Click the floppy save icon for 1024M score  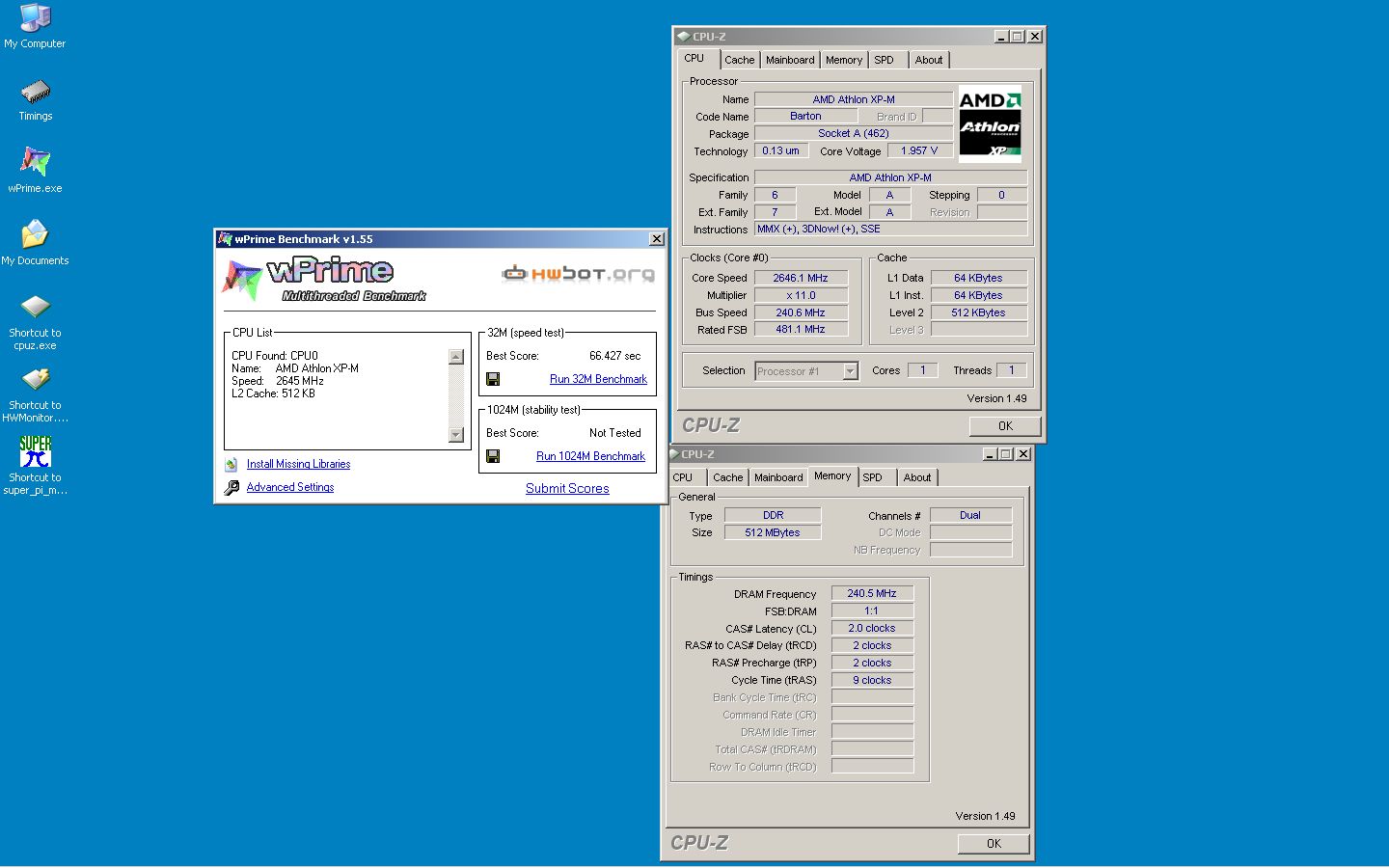pyautogui.click(x=493, y=456)
